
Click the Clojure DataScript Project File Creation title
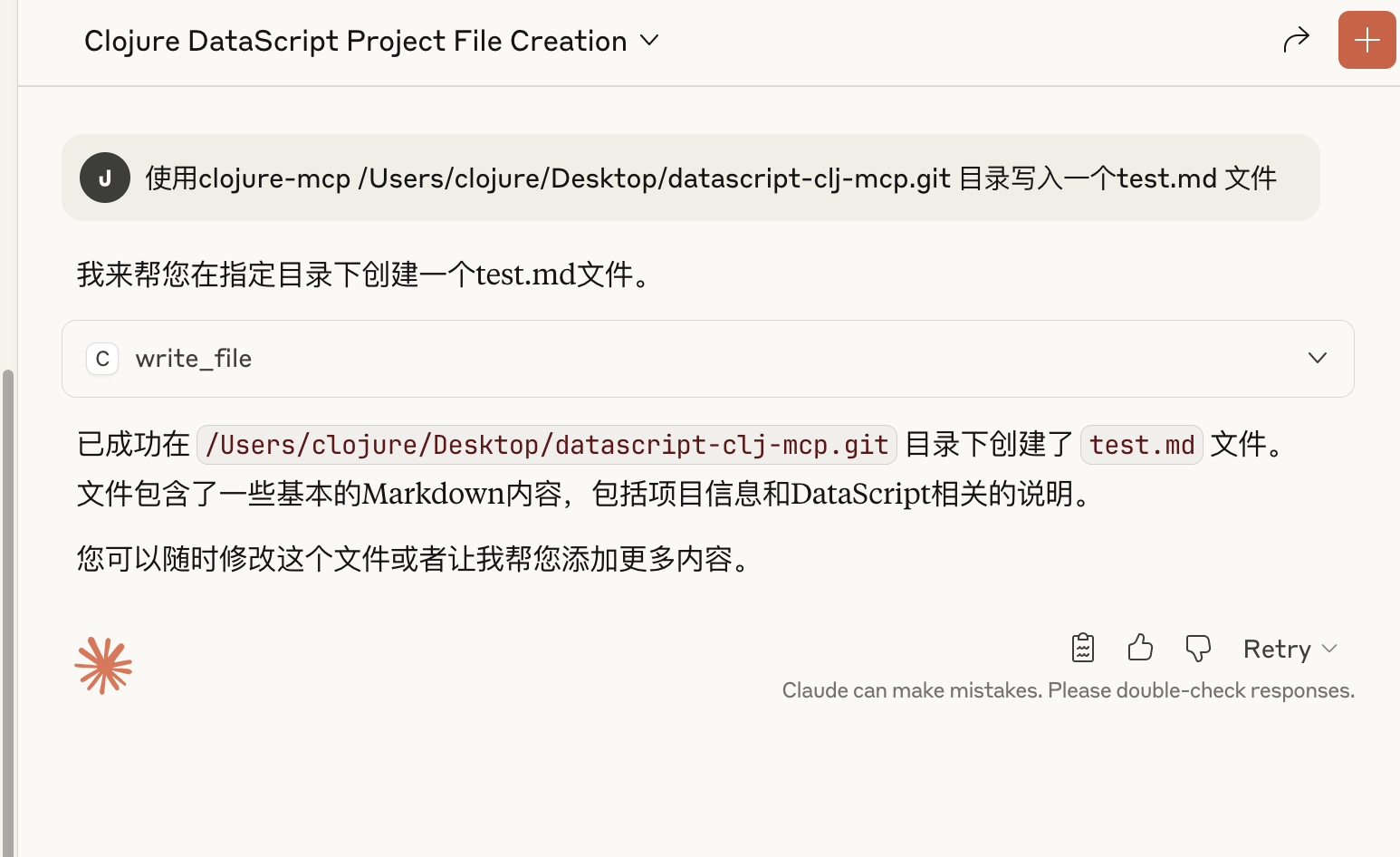coord(355,41)
